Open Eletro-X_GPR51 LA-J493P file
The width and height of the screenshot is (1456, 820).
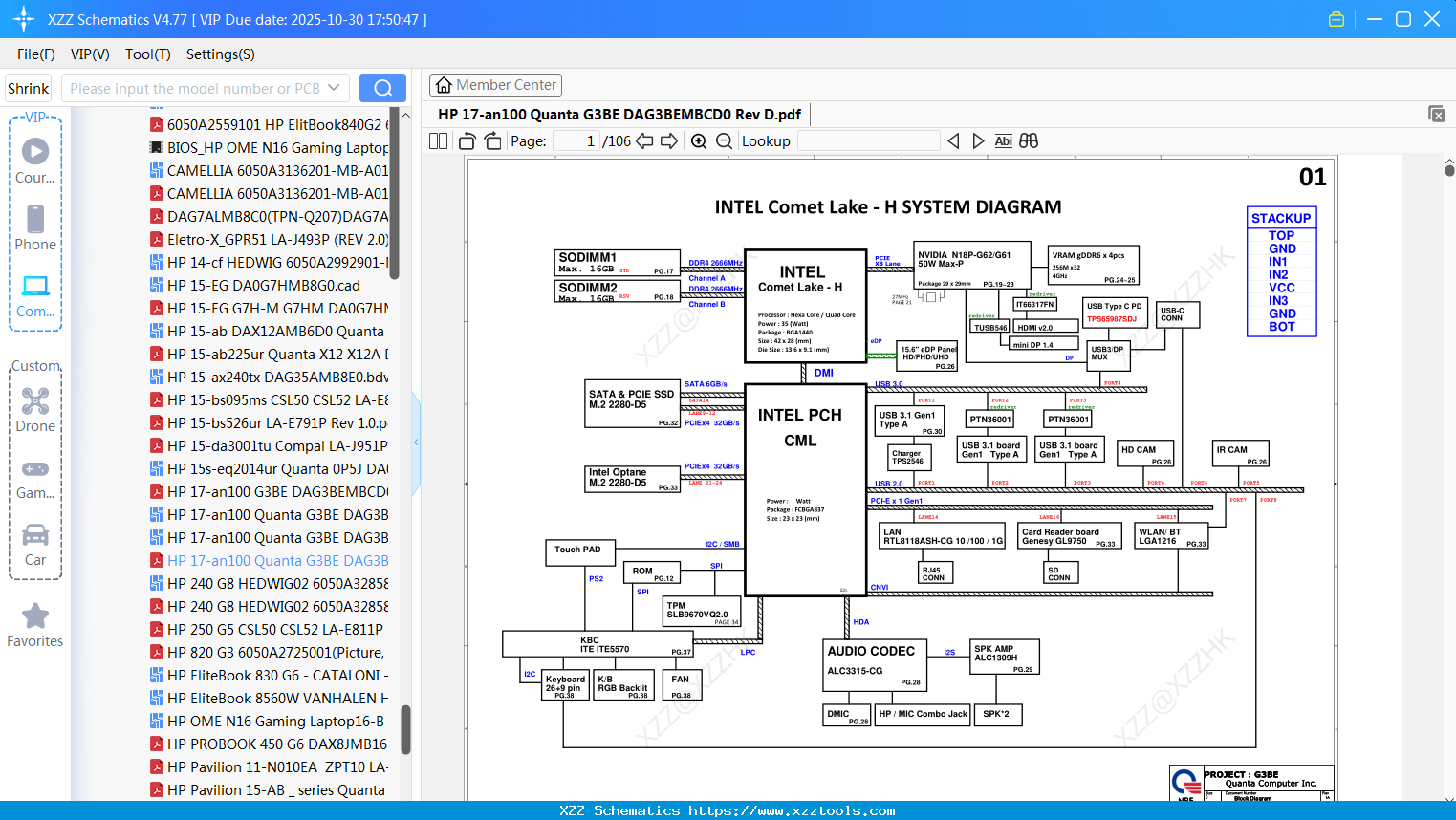pos(270,239)
